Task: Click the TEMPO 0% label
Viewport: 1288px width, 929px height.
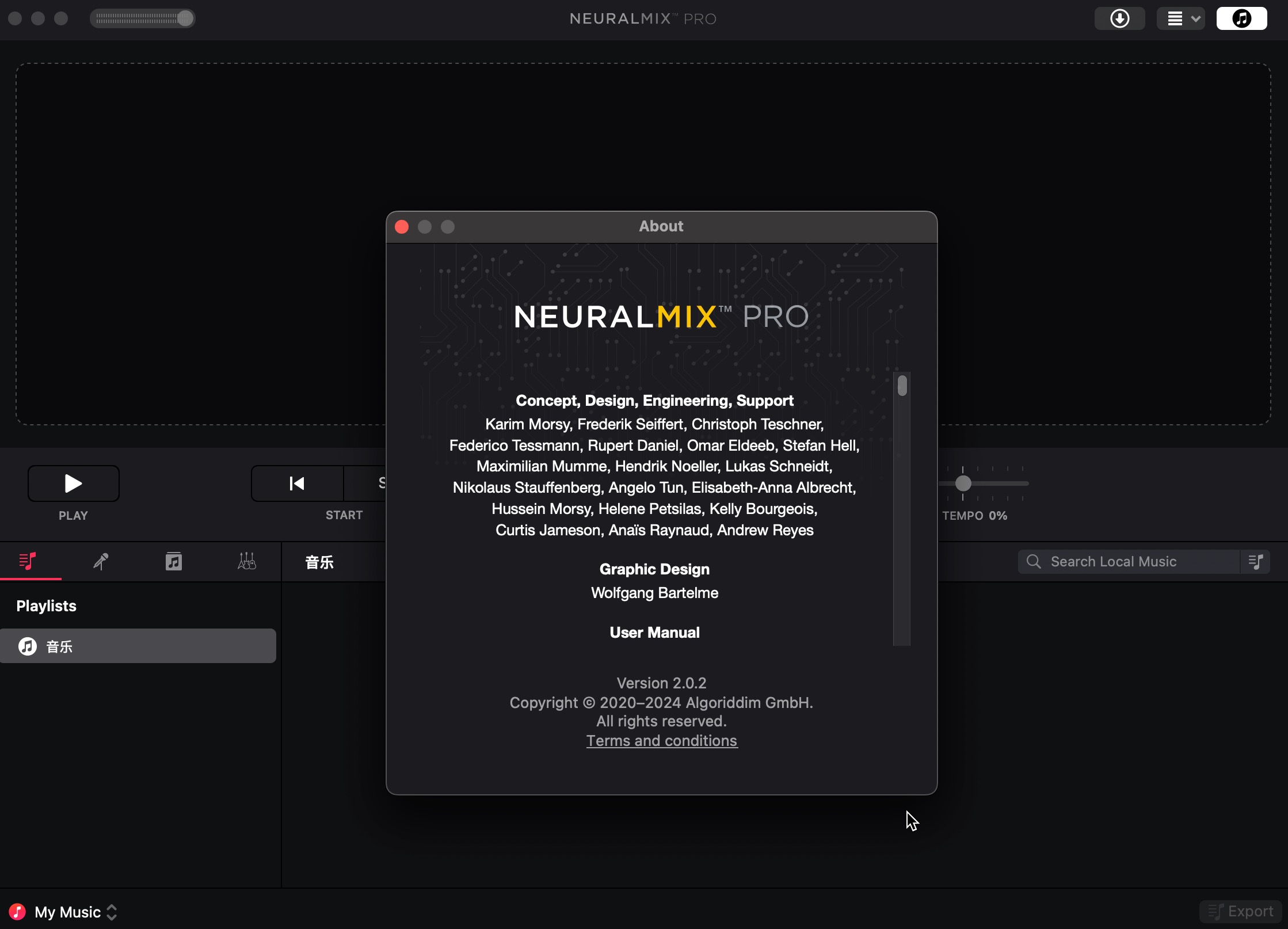Action: 974,516
